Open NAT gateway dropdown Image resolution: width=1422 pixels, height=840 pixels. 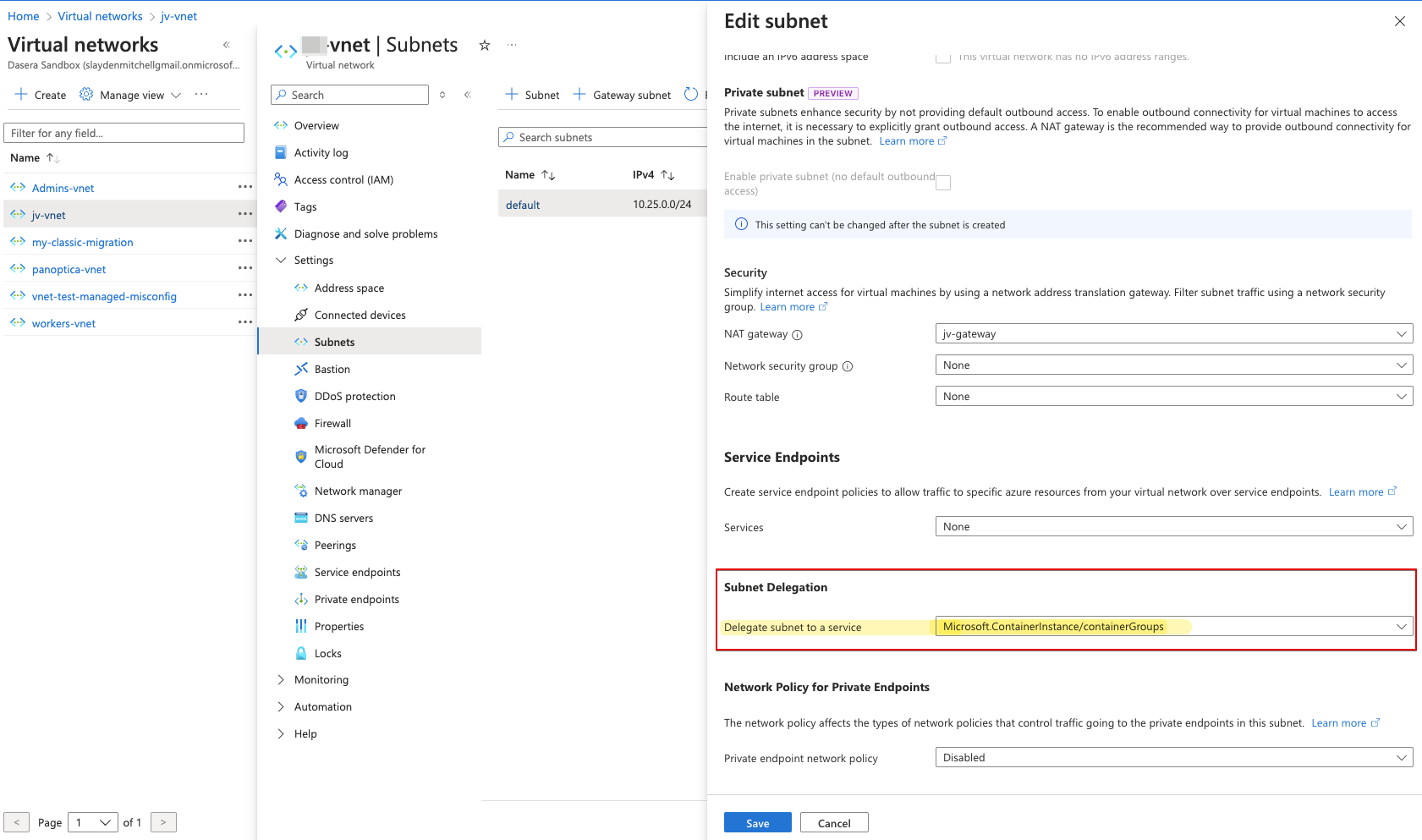[1174, 334]
